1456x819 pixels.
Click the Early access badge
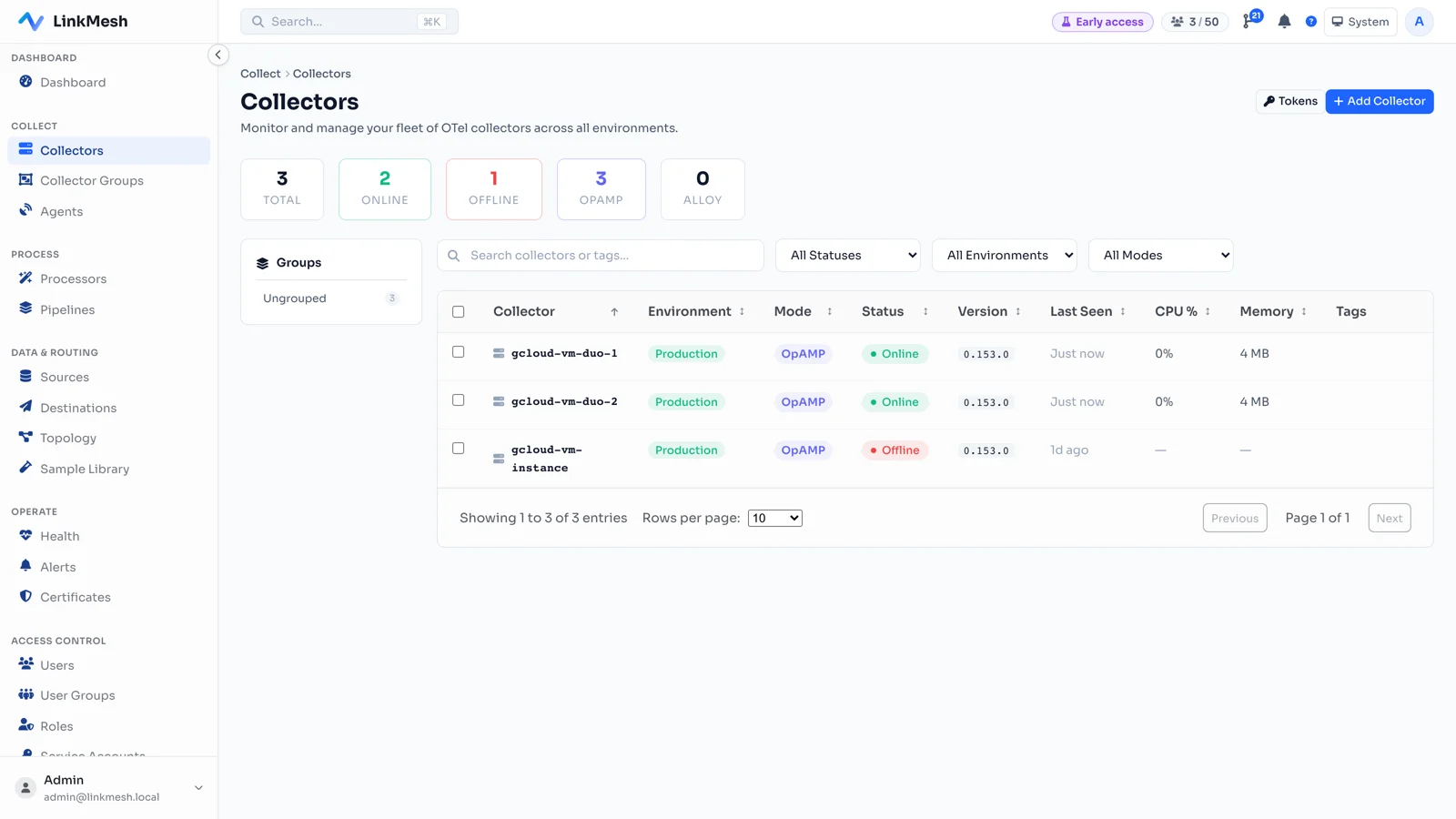[x=1103, y=22]
